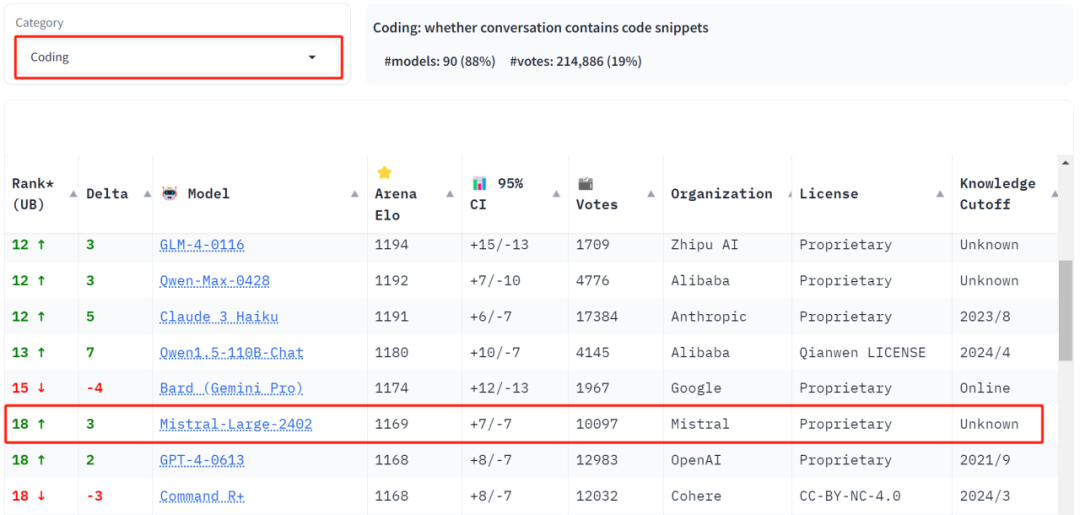Click the Organization column sort arrow

[782, 194]
